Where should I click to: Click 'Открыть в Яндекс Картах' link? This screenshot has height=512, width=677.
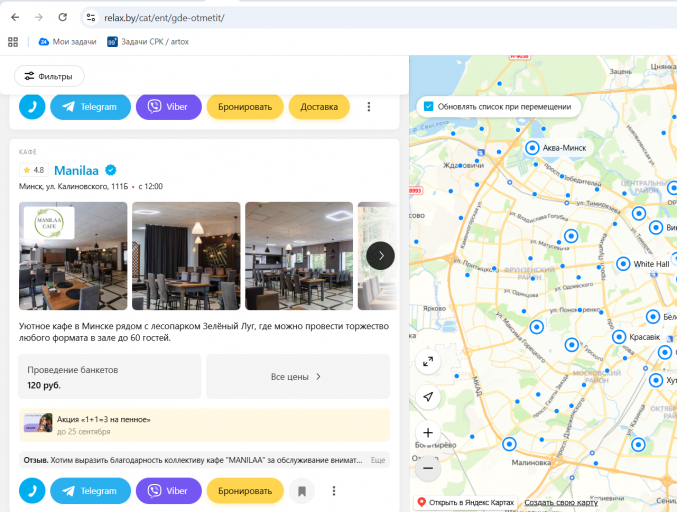click(466, 503)
